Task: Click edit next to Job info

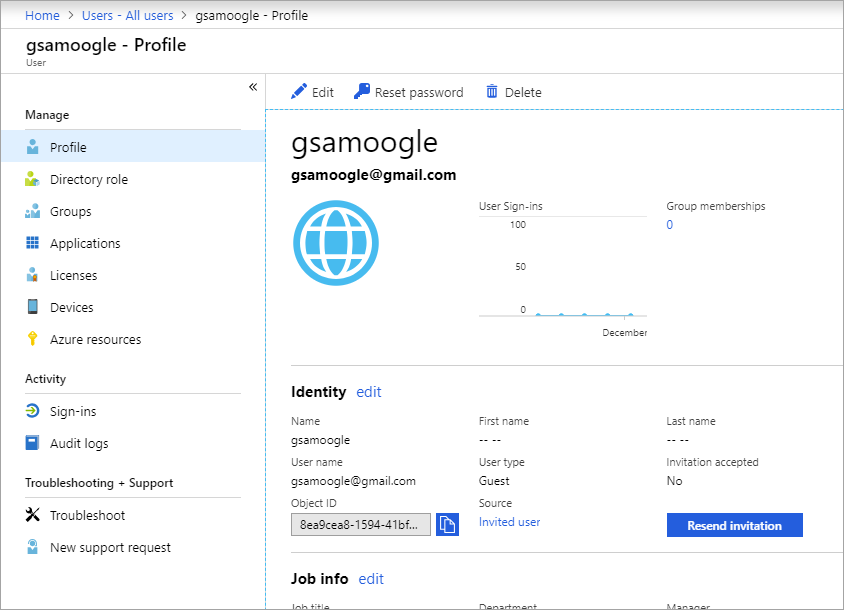Action: [371, 579]
